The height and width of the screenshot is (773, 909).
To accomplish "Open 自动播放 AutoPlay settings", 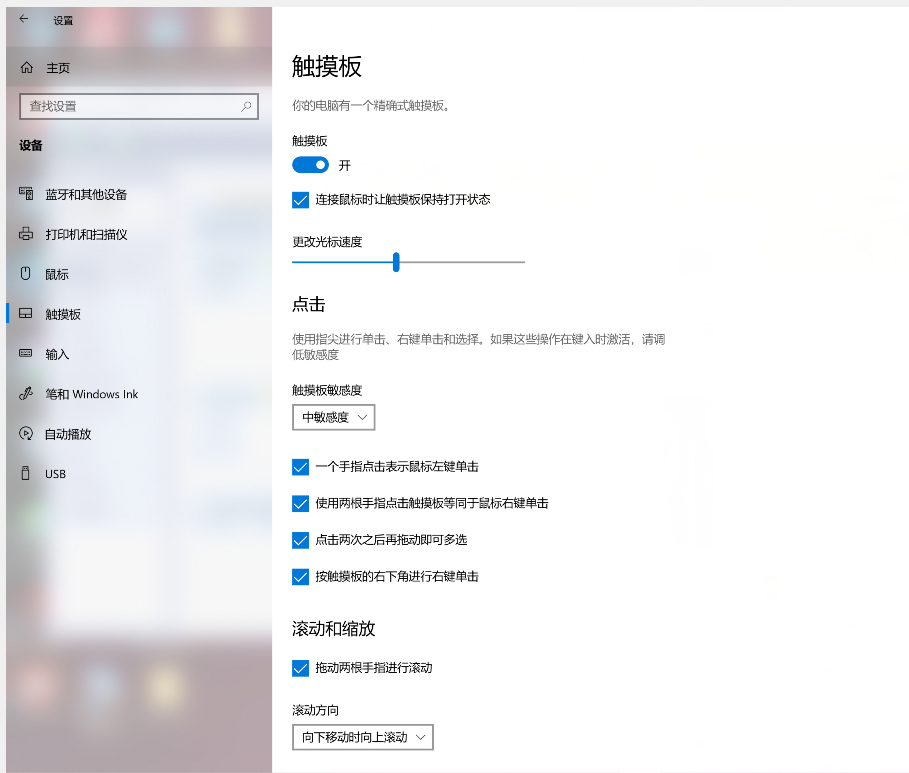I will click(24, 434).
